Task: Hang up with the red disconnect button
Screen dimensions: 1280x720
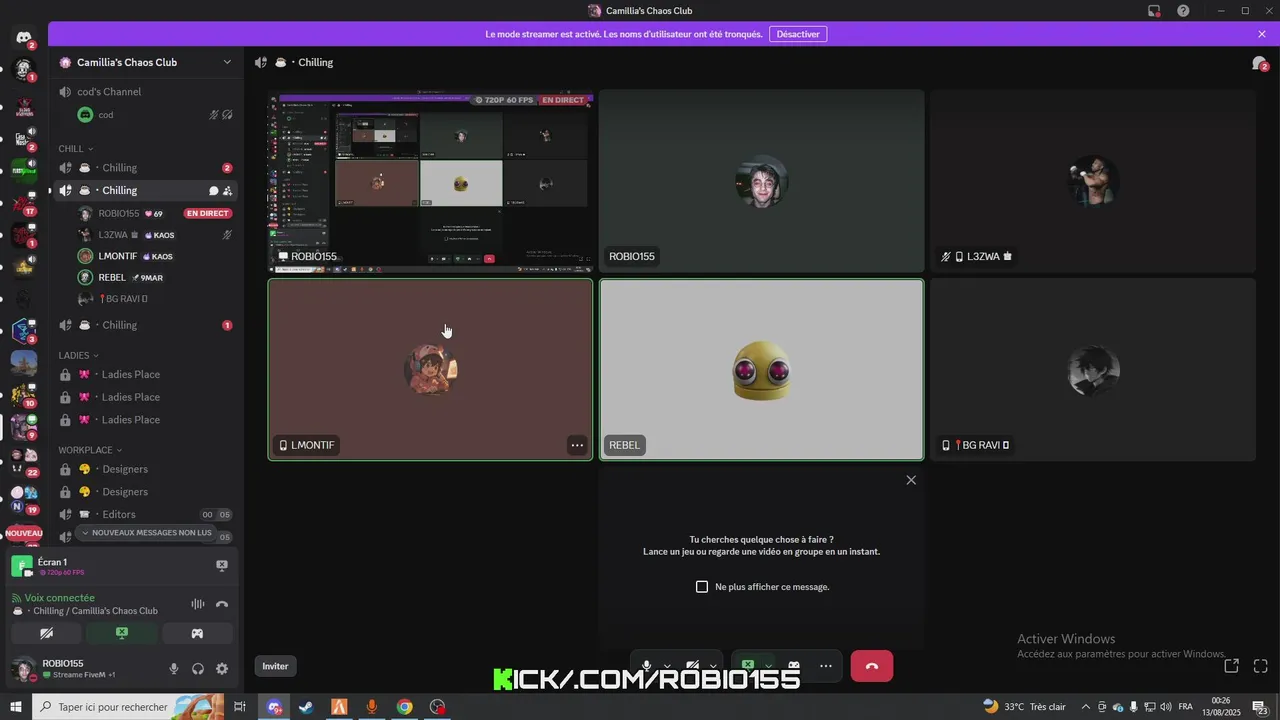Action: [x=872, y=666]
